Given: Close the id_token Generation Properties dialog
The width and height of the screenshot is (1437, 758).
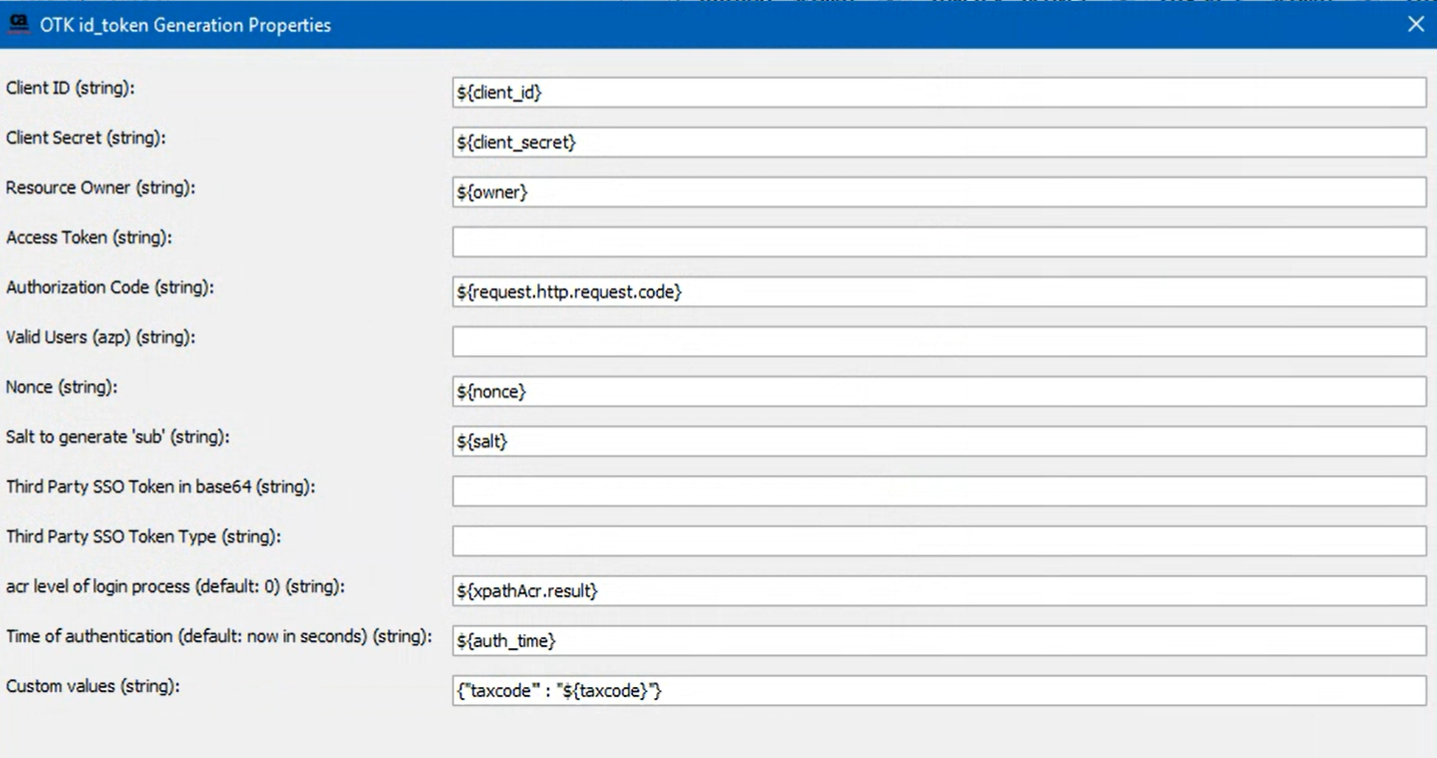Looking at the screenshot, I should coord(1416,24).
